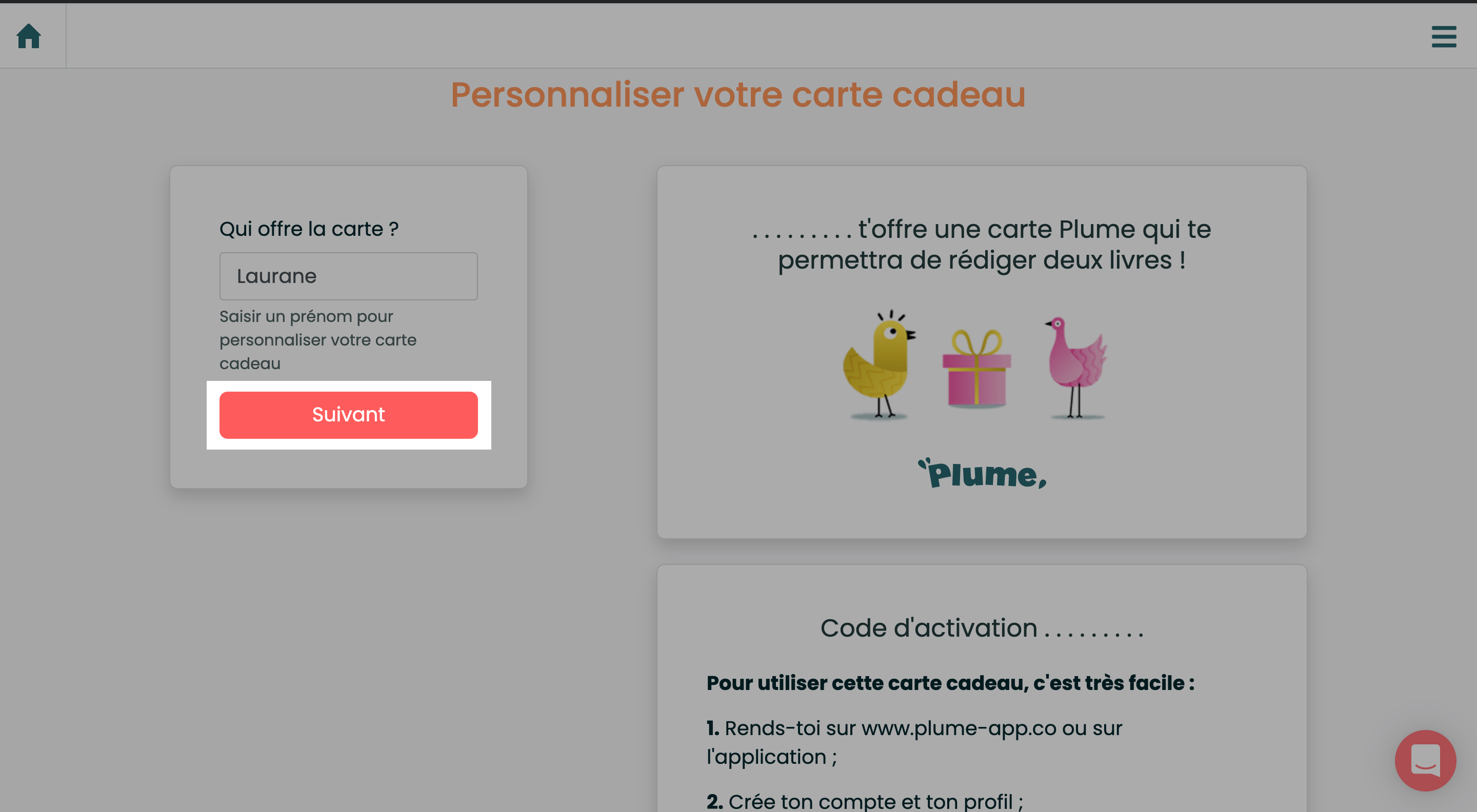
Task: Click the www.plume-app.co instruction step
Action: click(x=914, y=742)
